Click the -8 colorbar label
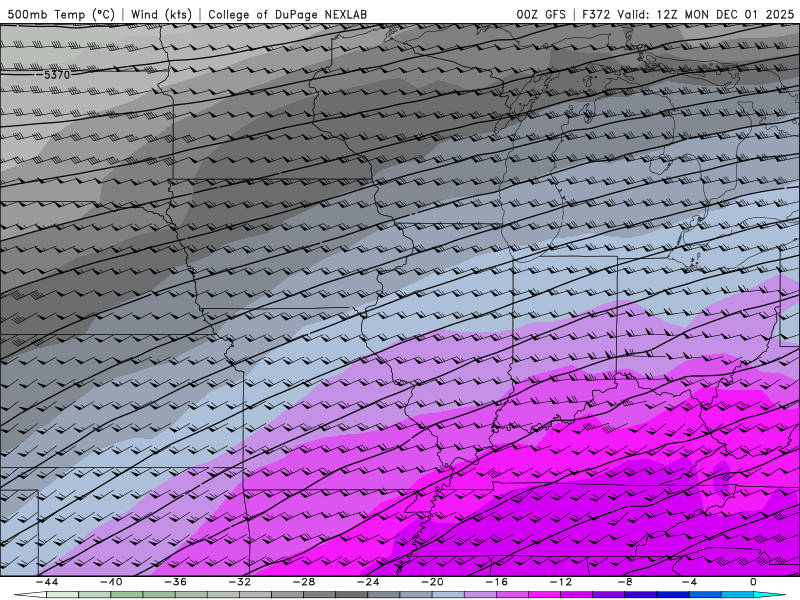Viewport: 800px width, 600px height. (x=626, y=582)
